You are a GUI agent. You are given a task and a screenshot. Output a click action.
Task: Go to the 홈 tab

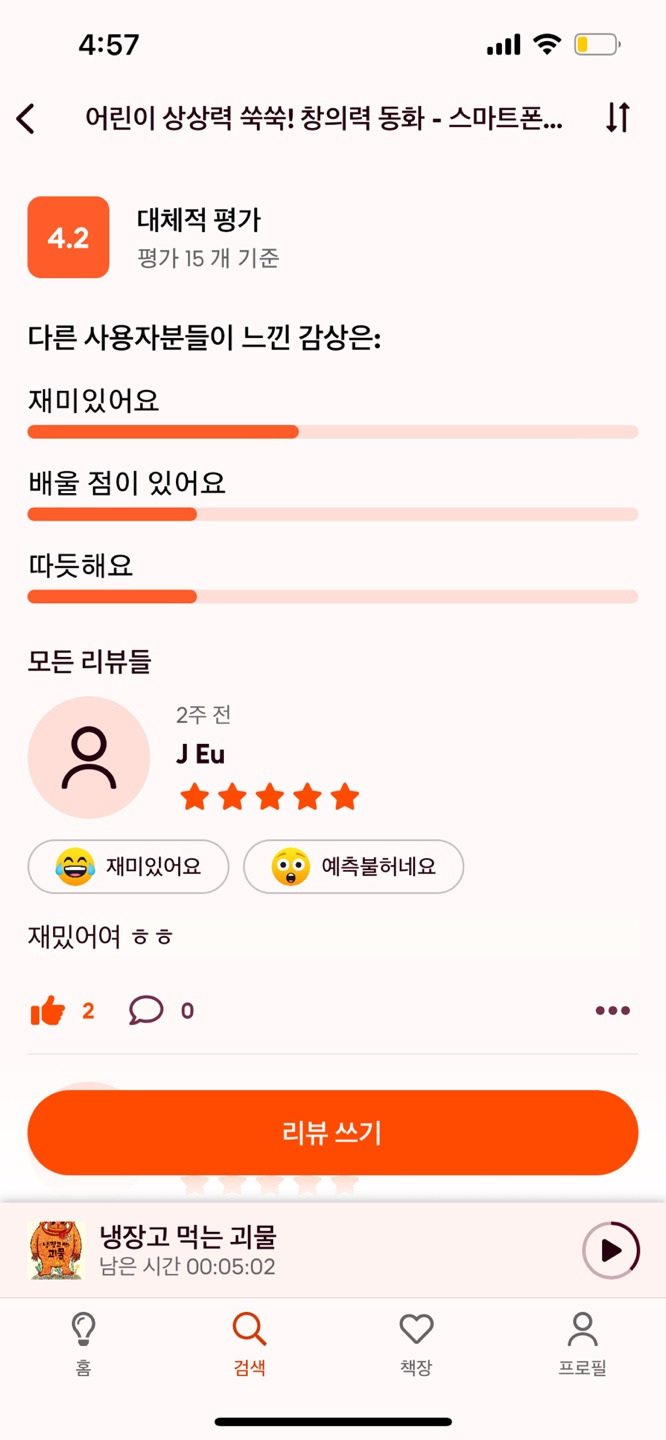(84, 1345)
